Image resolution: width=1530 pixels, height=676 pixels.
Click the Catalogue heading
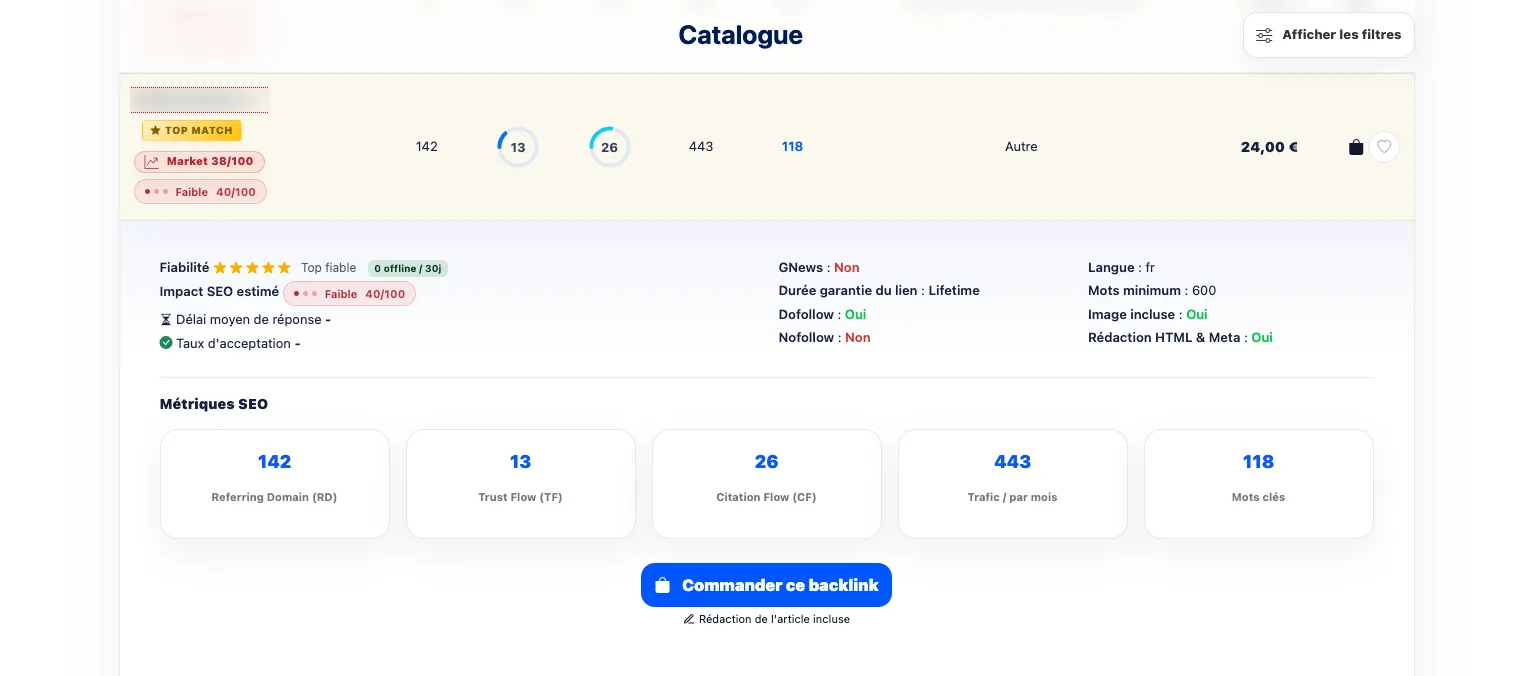[x=740, y=35]
